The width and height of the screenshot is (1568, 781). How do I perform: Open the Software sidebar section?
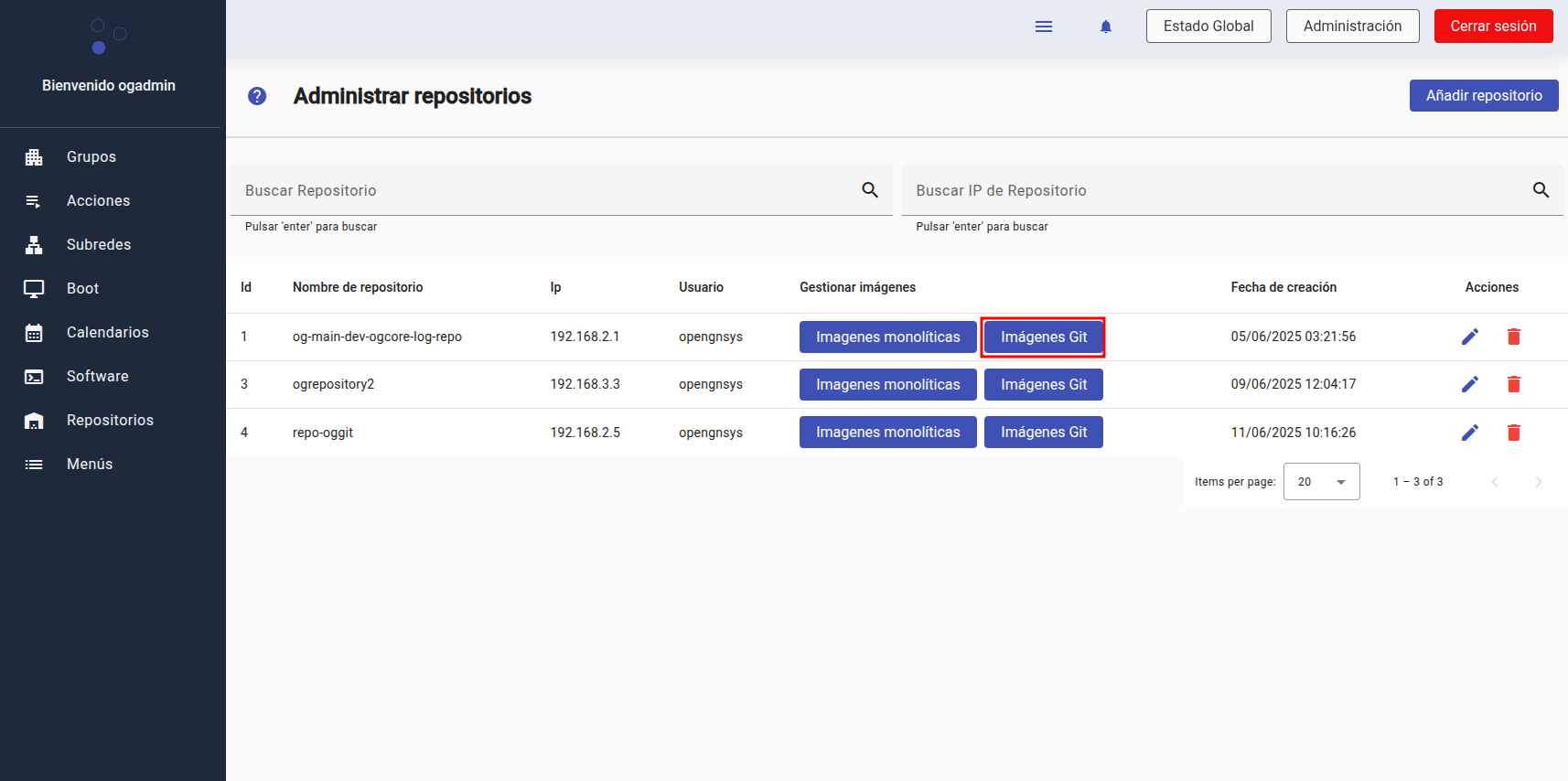pyautogui.click(x=97, y=377)
